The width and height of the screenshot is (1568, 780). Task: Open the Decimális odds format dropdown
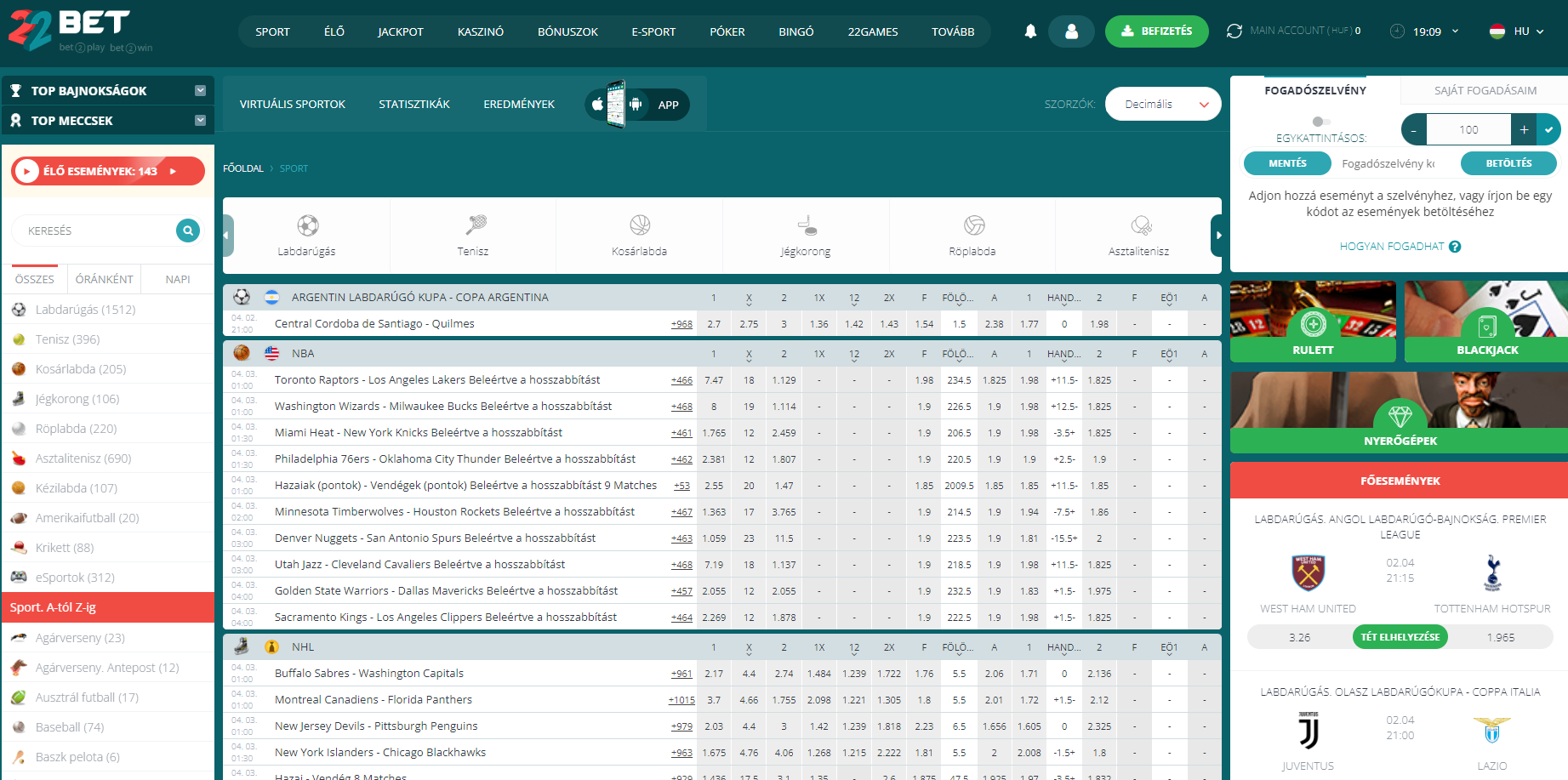click(x=1162, y=105)
